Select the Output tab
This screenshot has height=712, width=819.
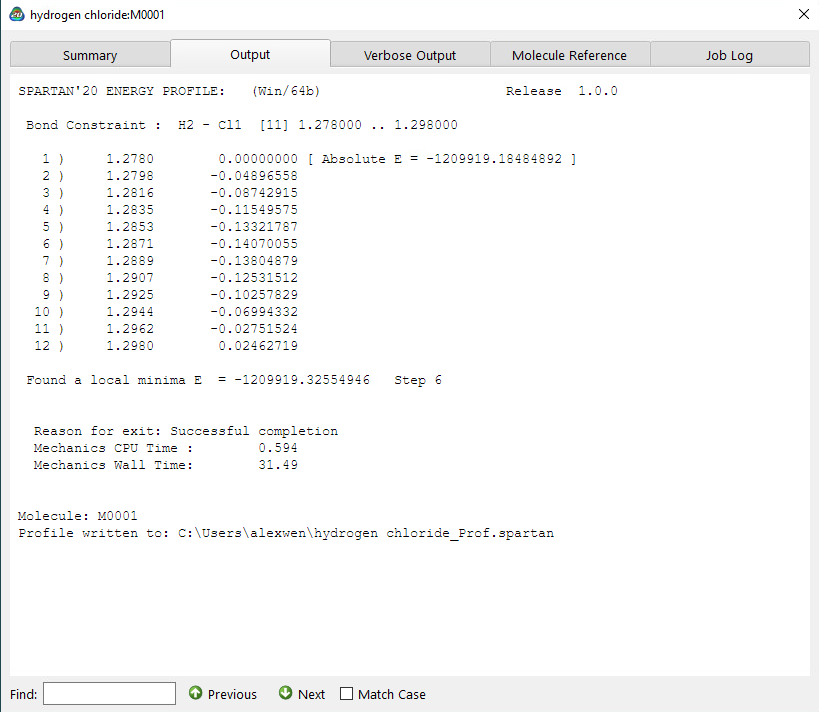coord(249,54)
